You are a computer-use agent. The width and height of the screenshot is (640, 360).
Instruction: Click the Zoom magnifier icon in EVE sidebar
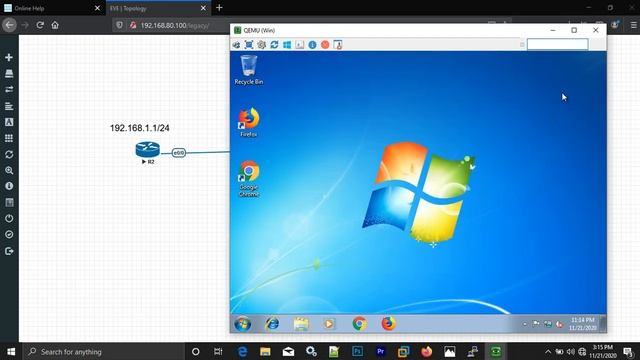pos(9,170)
